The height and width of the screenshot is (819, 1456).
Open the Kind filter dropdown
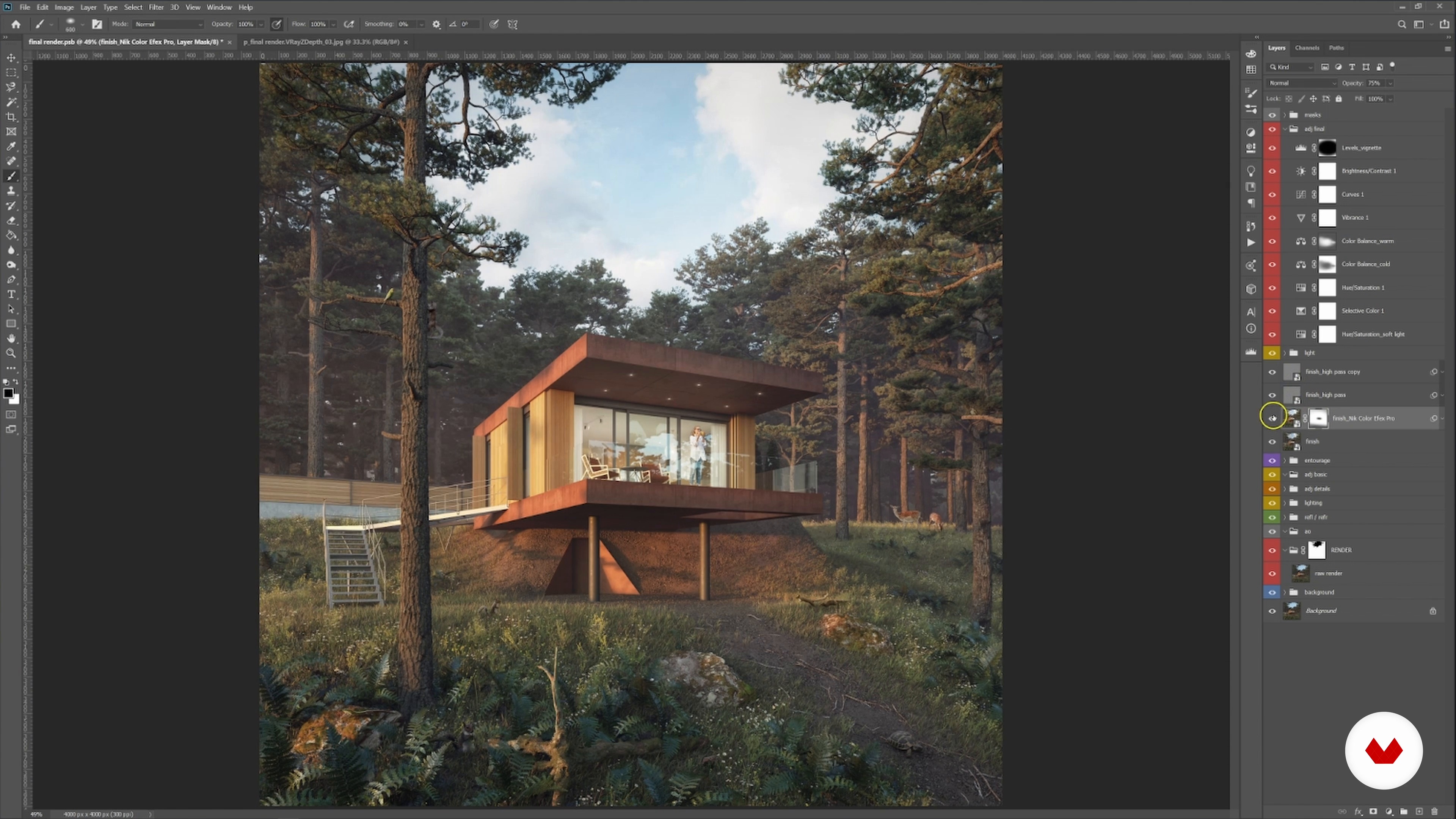coord(1291,67)
